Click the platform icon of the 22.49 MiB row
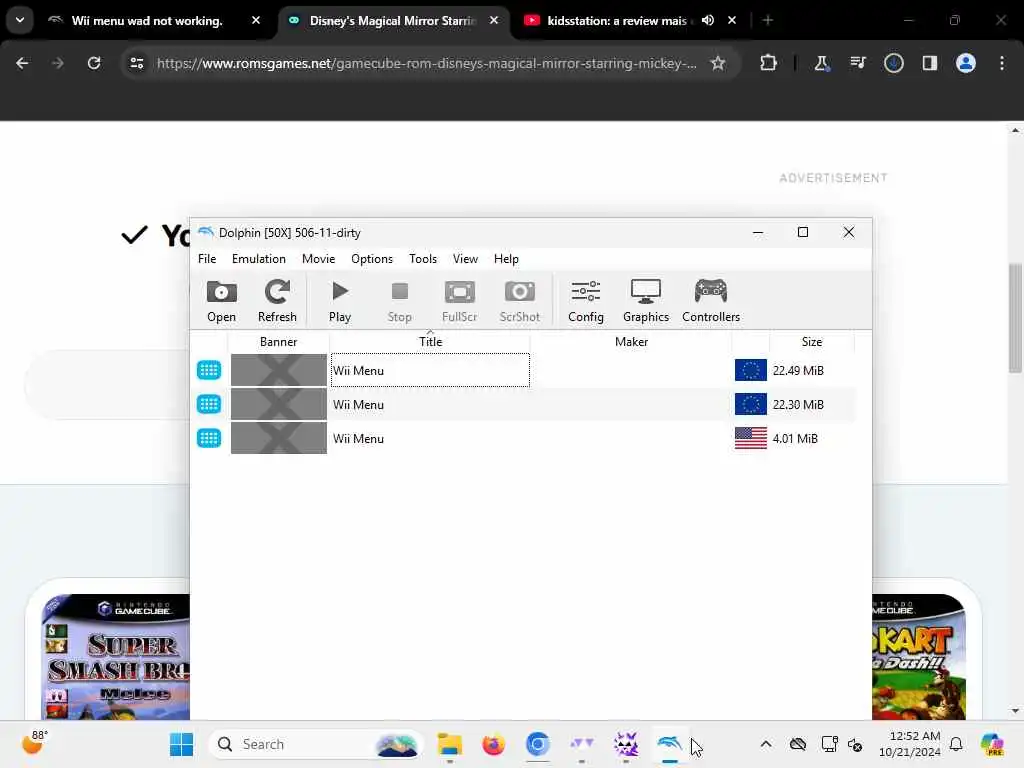 point(209,370)
